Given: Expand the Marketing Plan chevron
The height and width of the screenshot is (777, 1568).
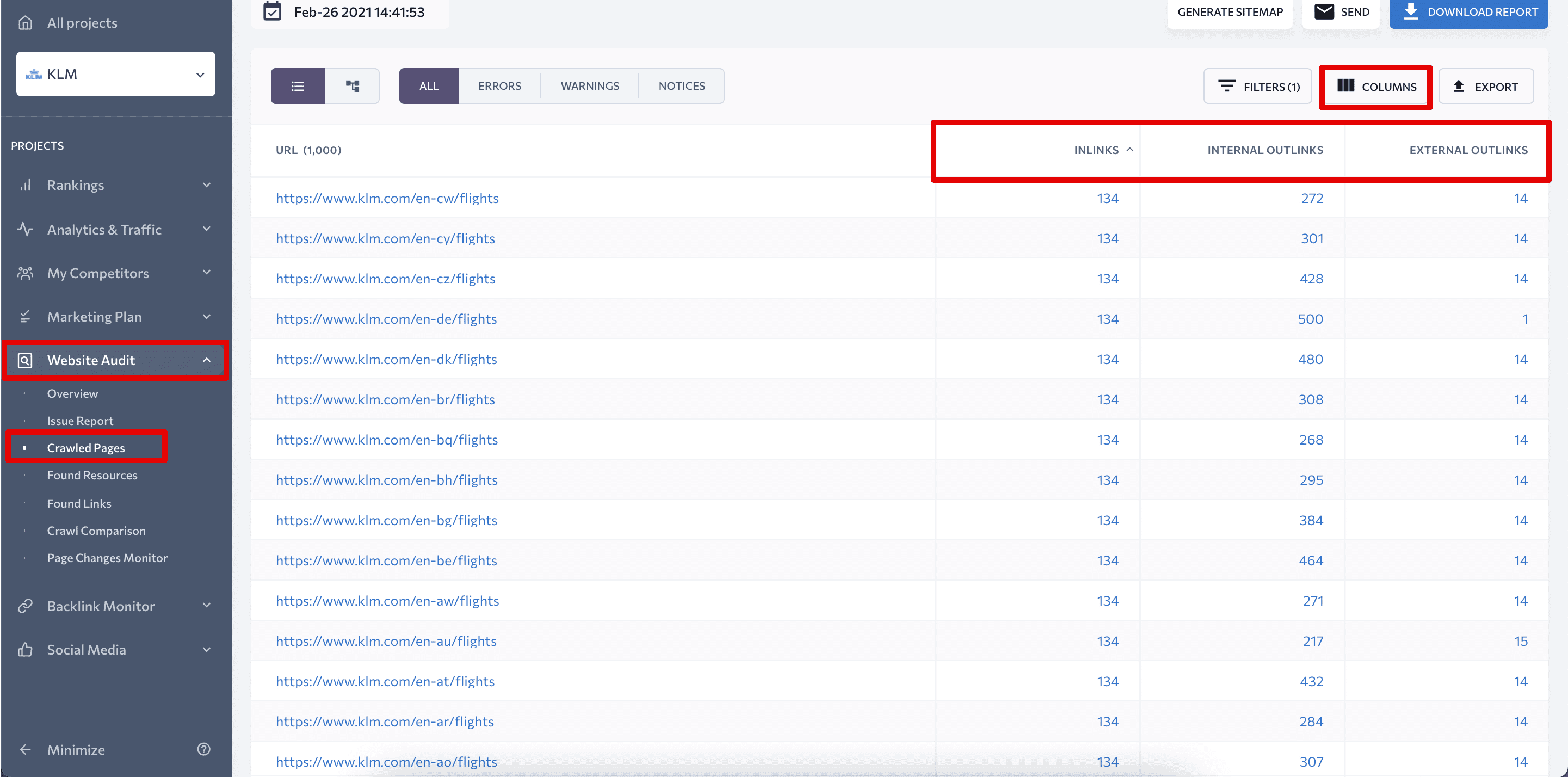Looking at the screenshot, I should point(207,317).
